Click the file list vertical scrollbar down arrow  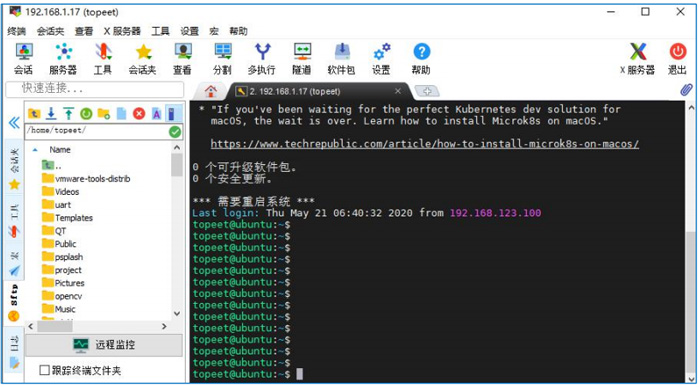coord(177,313)
